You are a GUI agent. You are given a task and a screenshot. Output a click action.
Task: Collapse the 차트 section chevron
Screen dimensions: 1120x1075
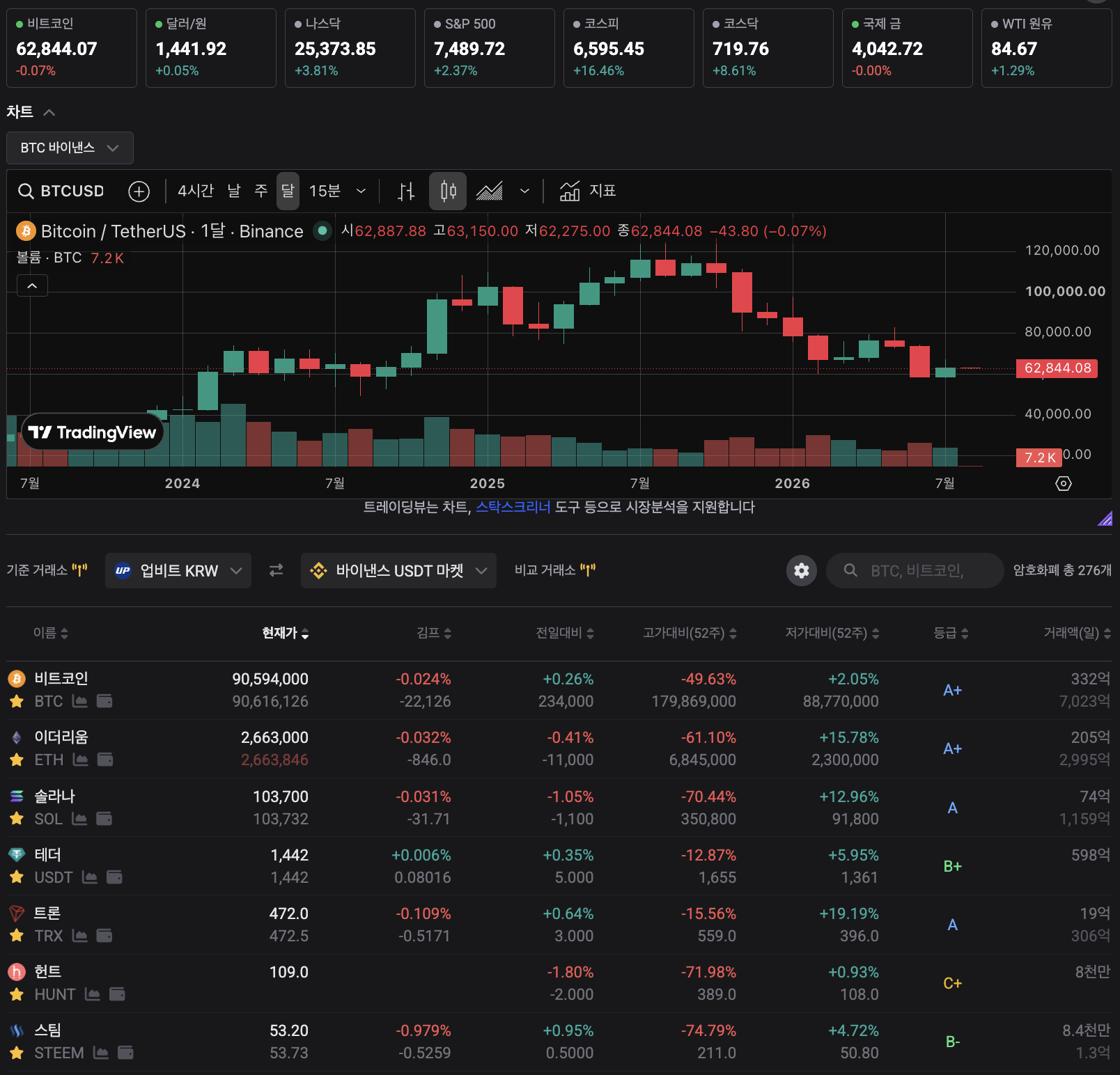(49, 112)
